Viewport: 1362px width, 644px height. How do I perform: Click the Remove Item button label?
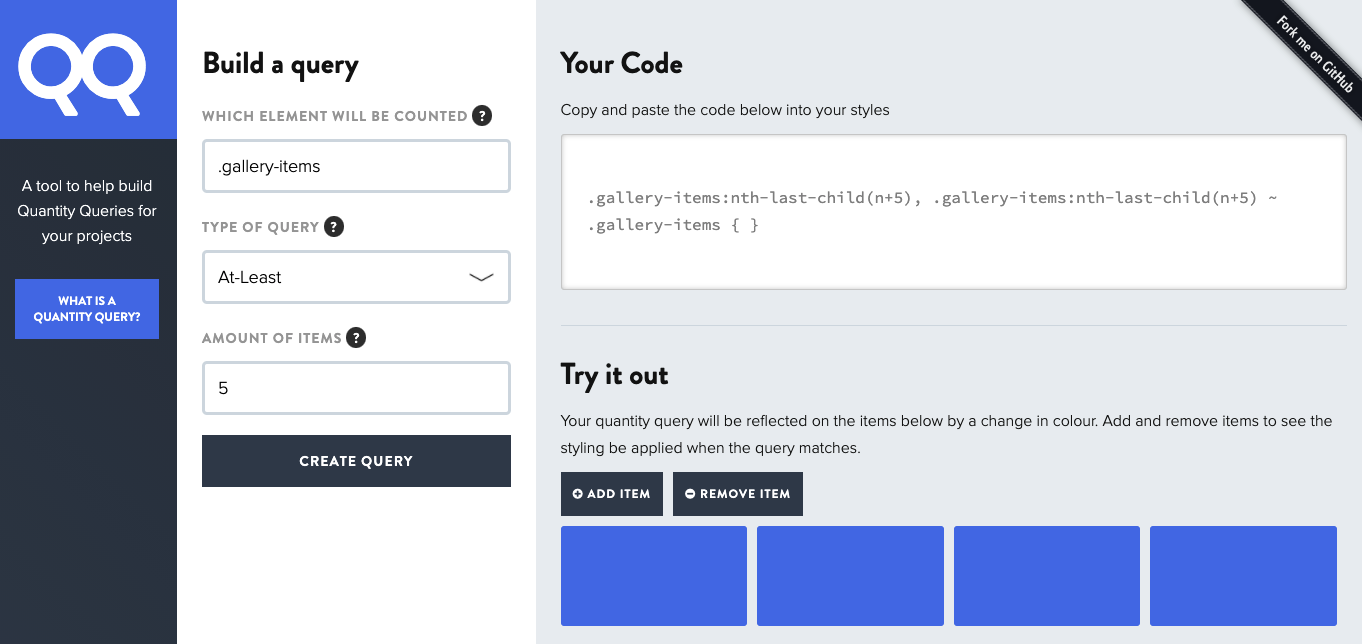(x=745, y=494)
